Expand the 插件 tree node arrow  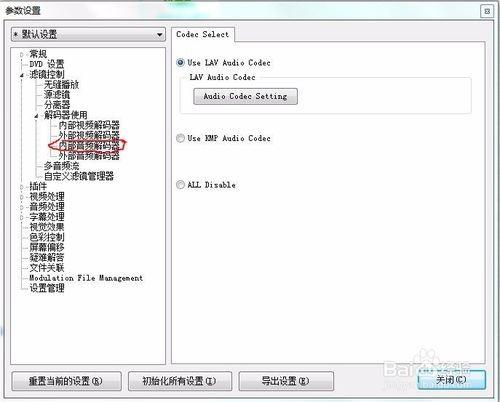(x=22, y=187)
